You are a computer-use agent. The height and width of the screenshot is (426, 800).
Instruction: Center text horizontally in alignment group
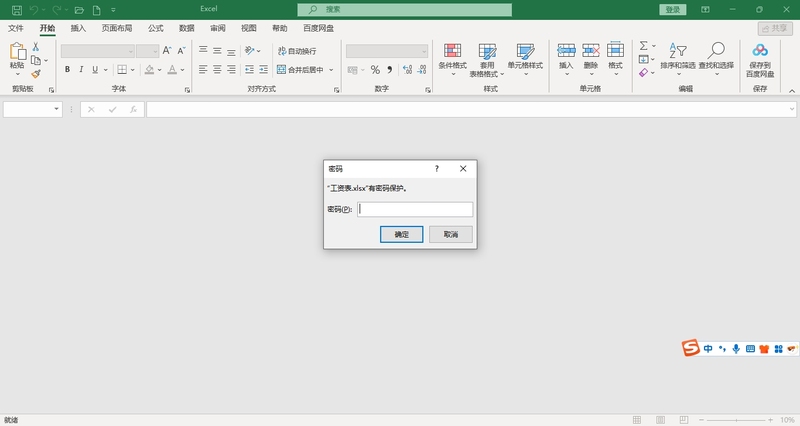coord(217,69)
